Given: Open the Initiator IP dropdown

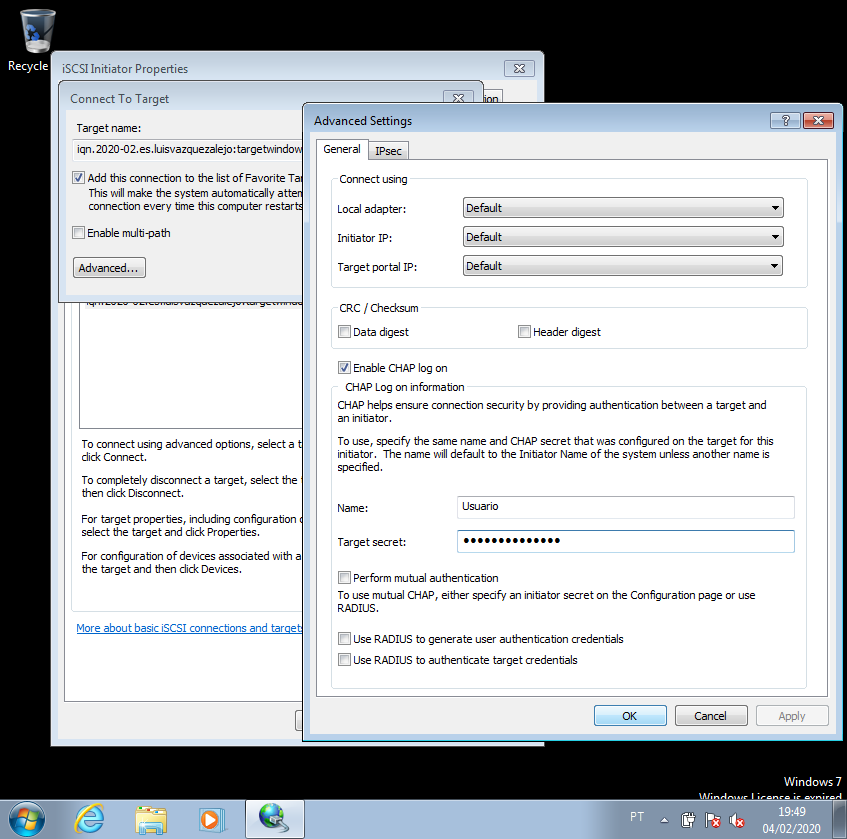Looking at the screenshot, I should pos(622,237).
